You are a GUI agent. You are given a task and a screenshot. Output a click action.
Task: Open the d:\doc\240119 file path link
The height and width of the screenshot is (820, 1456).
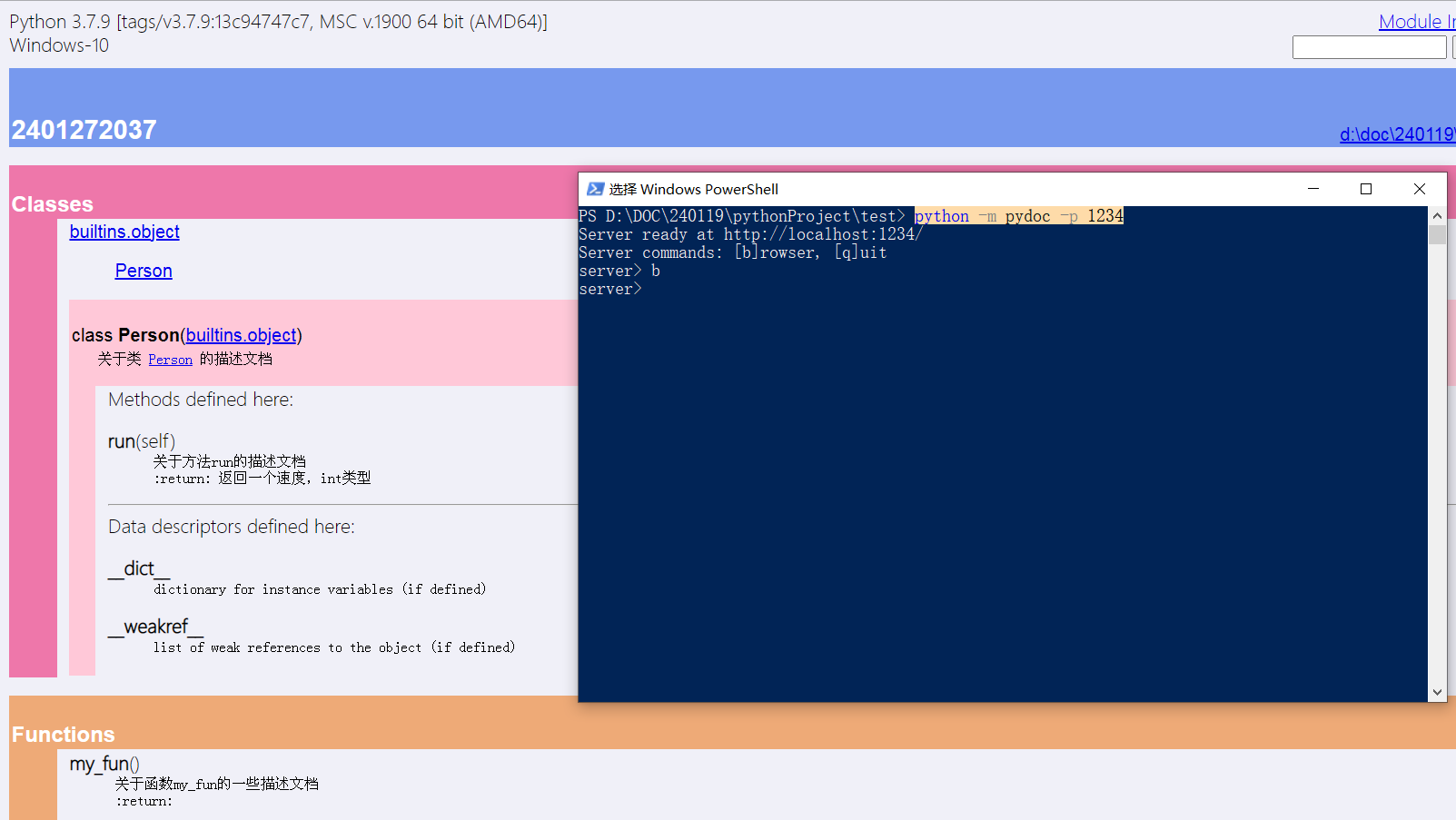click(1397, 134)
